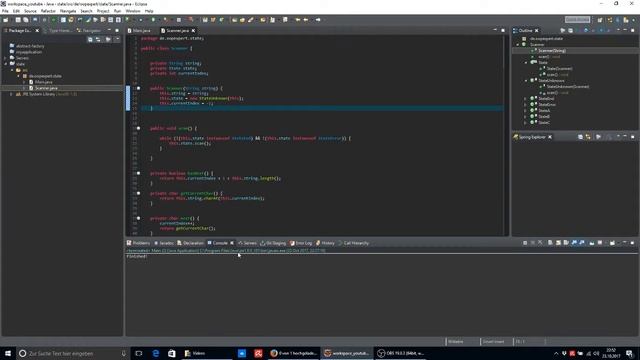Click Terminate icon in Console toolbar

(x=525, y=243)
